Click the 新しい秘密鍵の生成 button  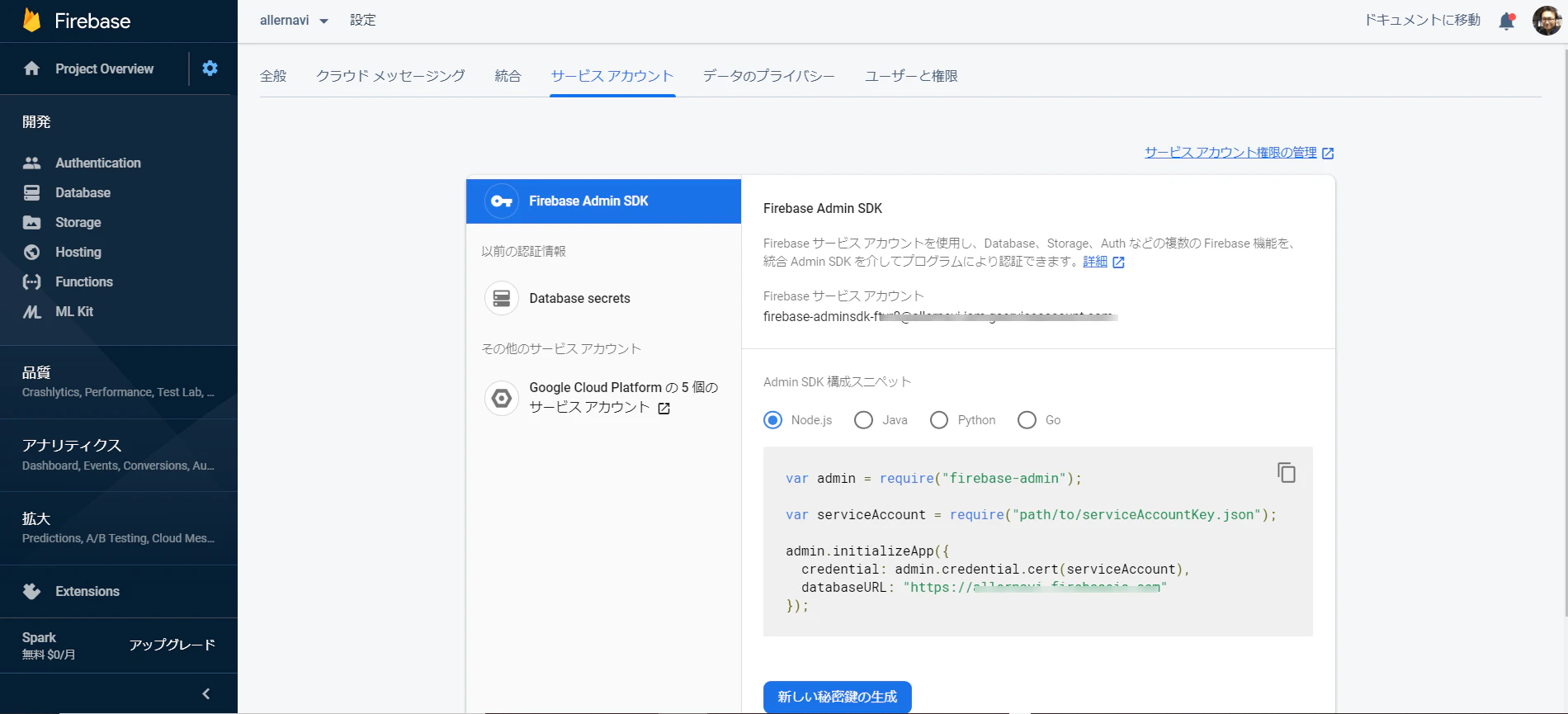(x=838, y=697)
